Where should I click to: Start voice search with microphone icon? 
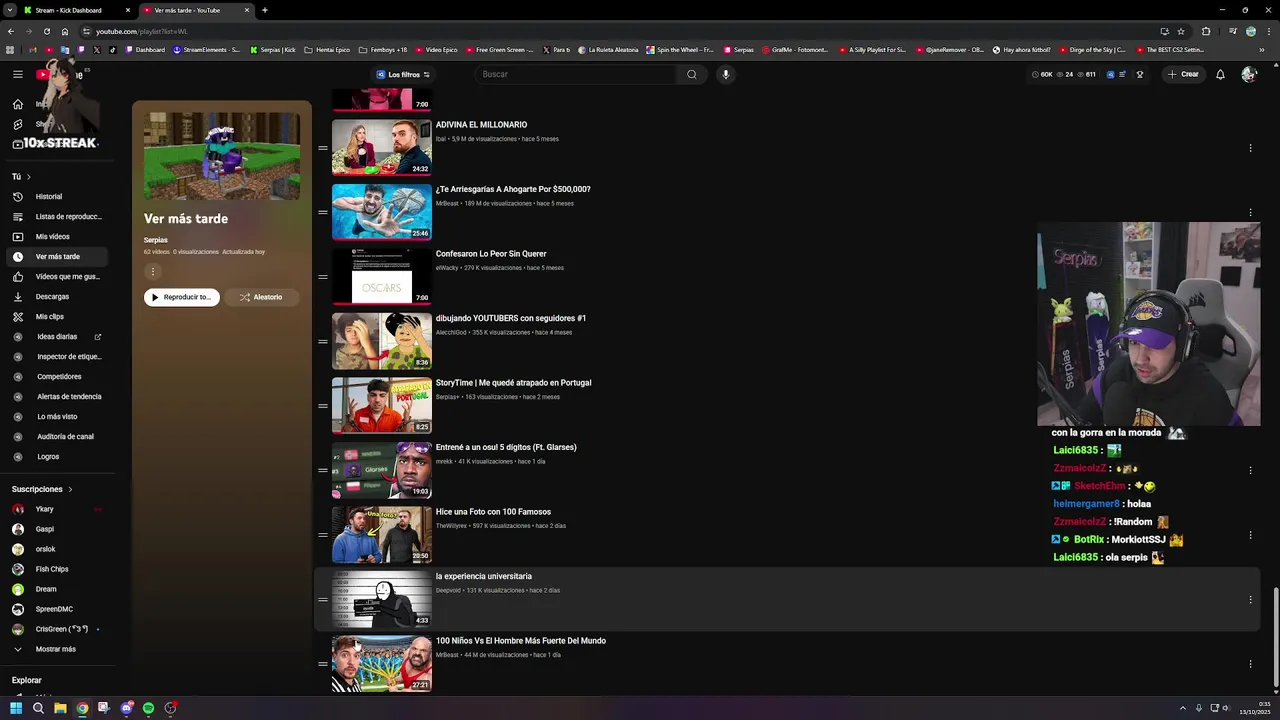726,74
